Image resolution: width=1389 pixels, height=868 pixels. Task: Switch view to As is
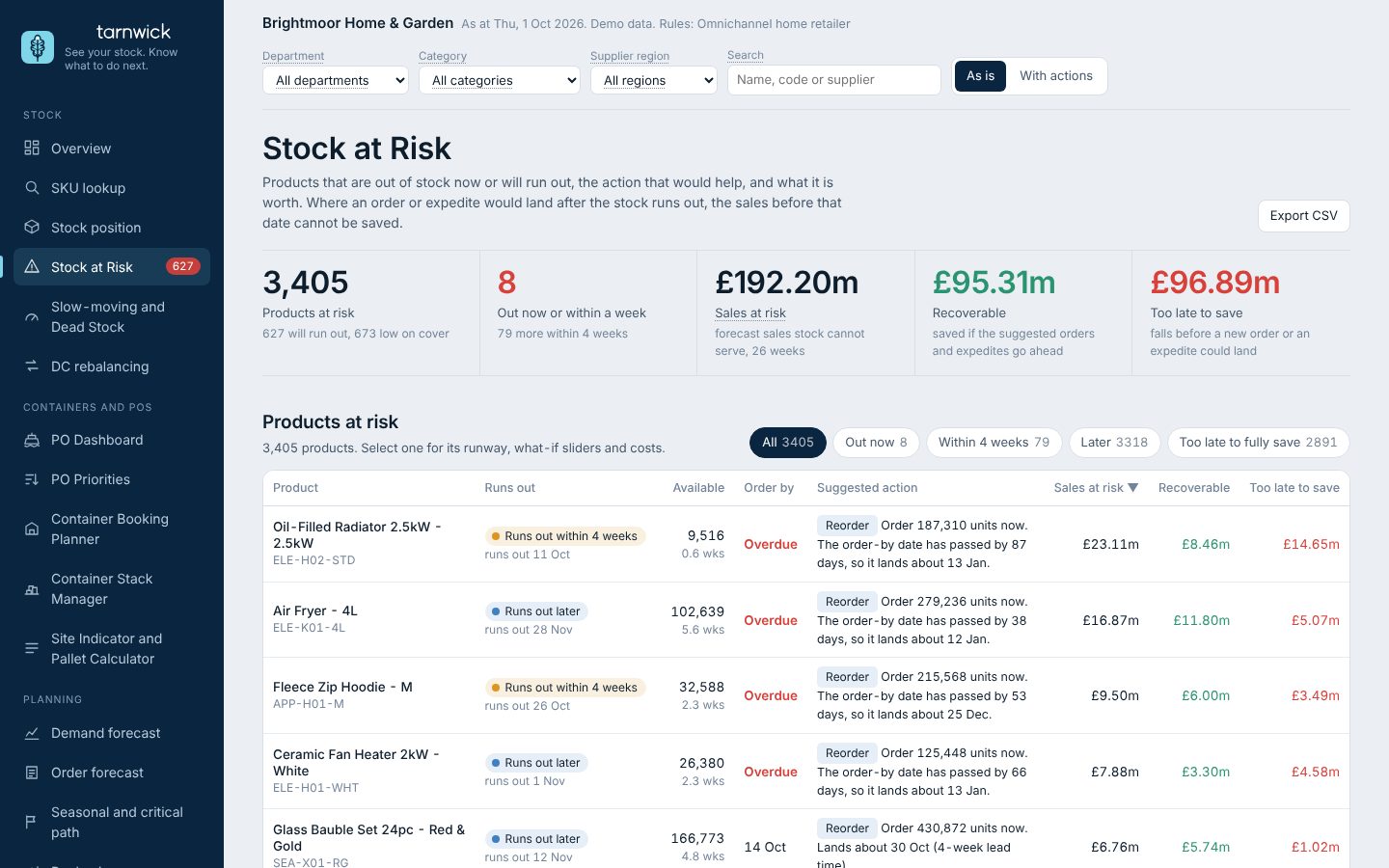(x=980, y=76)
